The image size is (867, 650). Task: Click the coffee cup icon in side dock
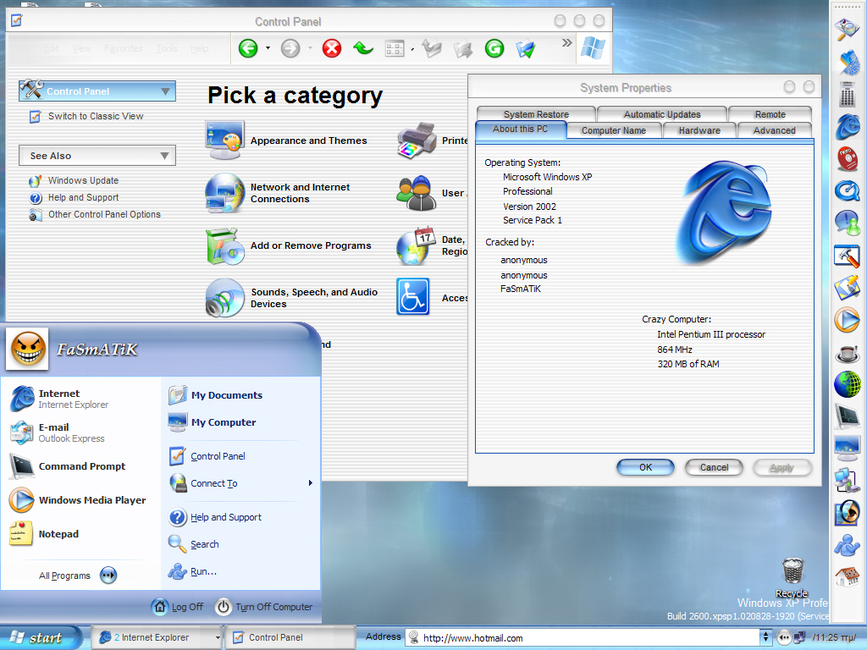click(847, 353)
